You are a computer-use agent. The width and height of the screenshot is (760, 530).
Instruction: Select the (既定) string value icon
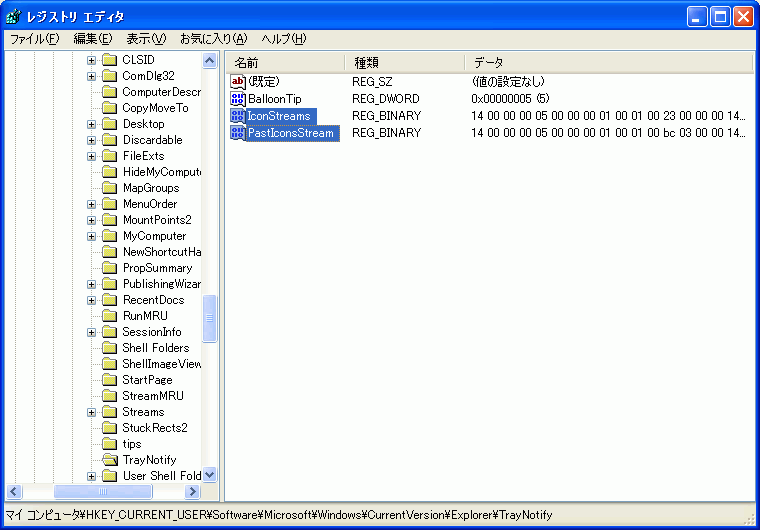tap(238, 82)
